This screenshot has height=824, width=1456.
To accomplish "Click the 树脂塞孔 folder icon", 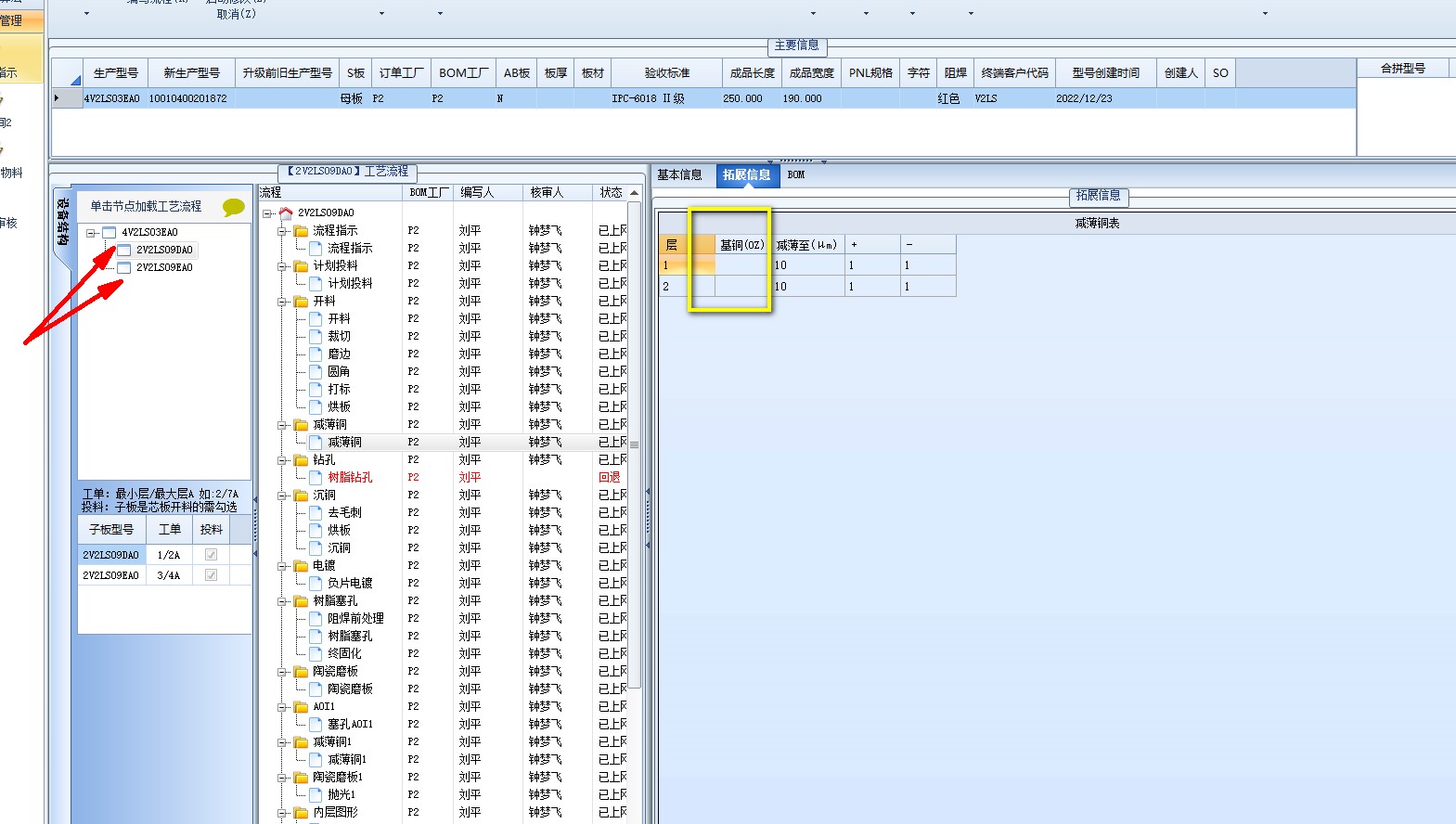I will (x=301, y=600).
